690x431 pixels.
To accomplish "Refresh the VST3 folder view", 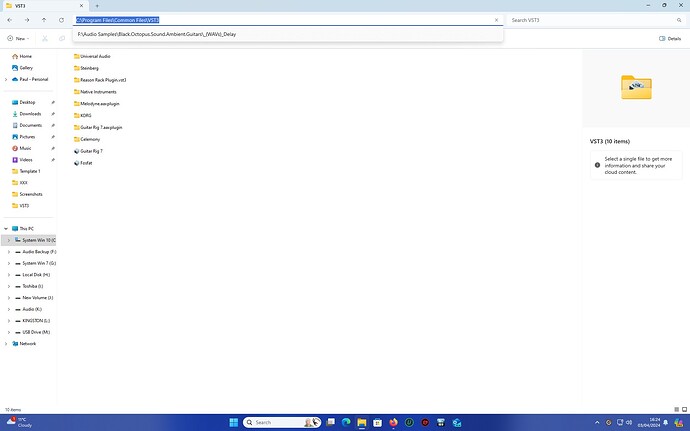I will (x=61, y=20).
